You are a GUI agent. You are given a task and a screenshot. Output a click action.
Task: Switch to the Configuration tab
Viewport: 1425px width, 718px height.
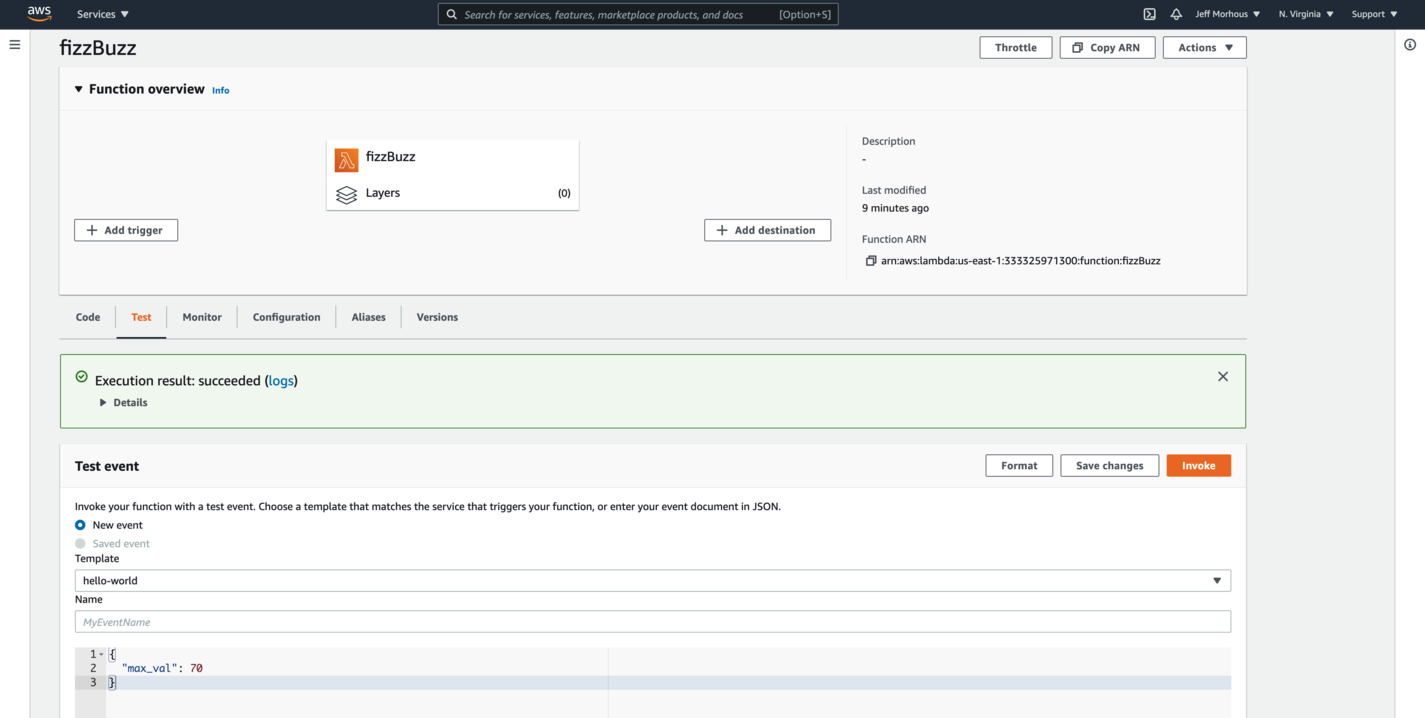pos(286,317)
